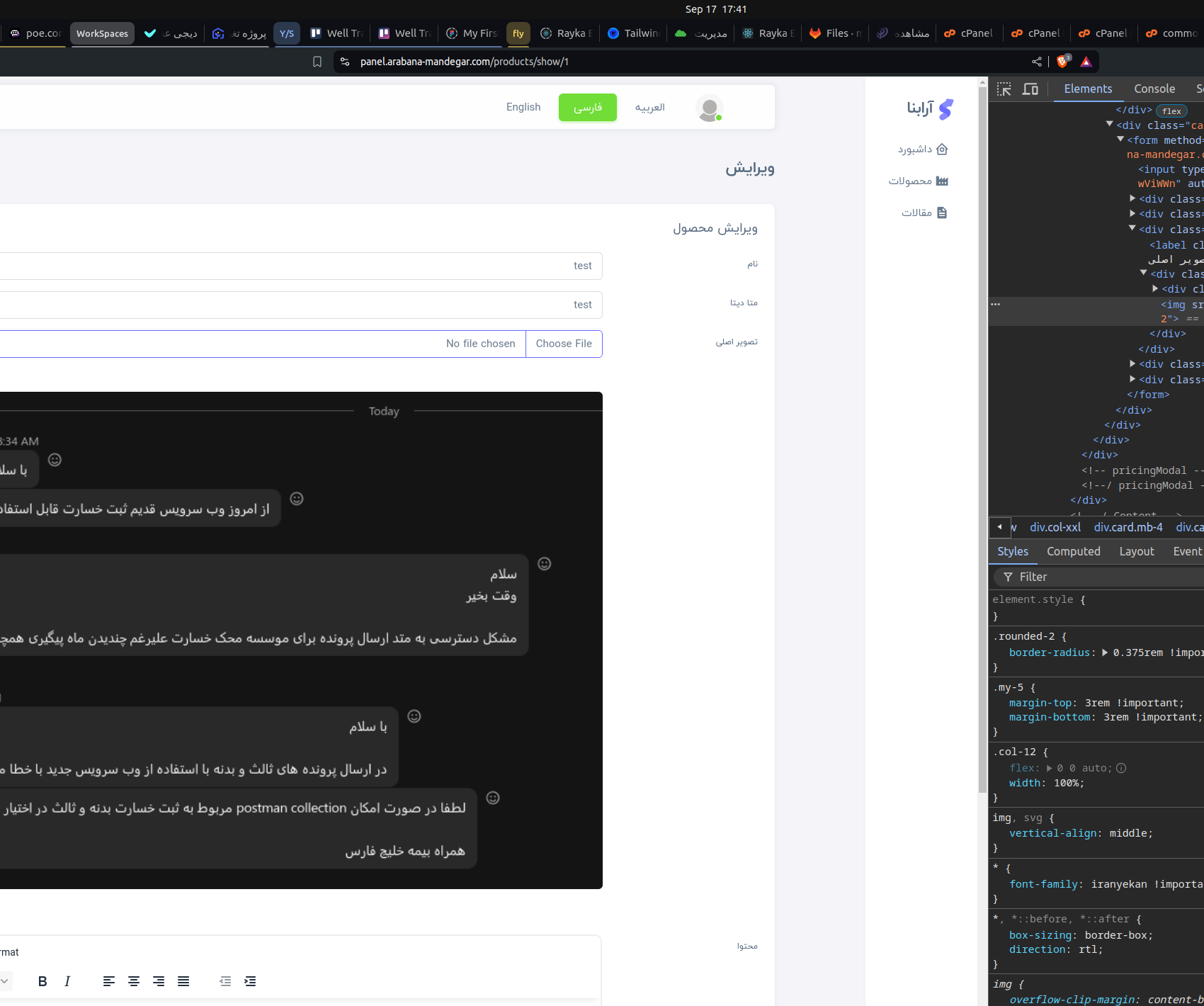Open the Brave shields icon

click(x=1062, y=62)
